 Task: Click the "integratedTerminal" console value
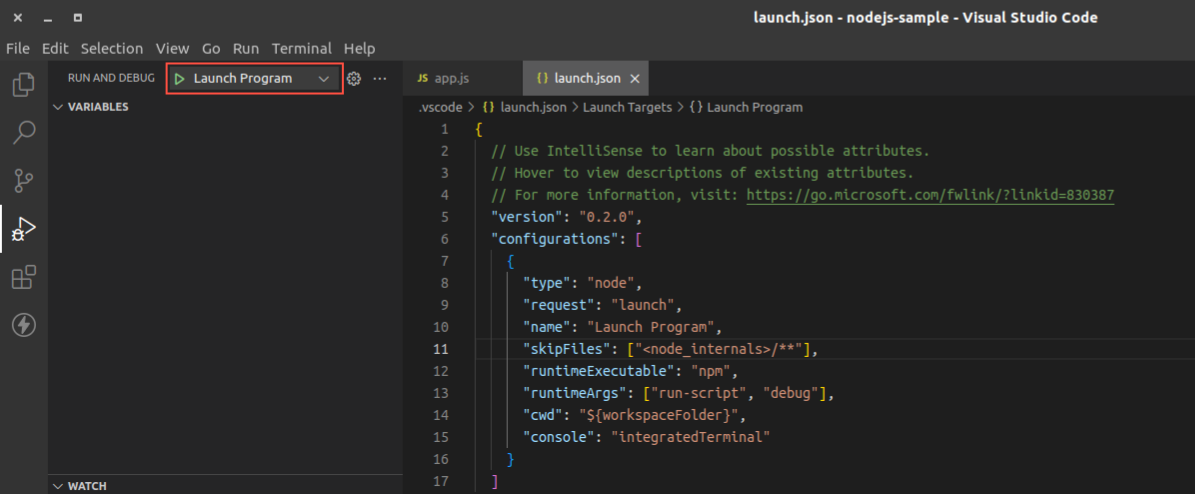pos(691,438)
